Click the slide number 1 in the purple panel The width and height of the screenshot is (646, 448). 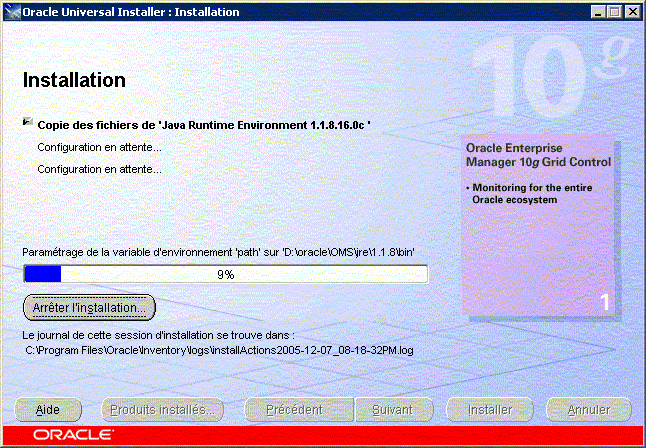[x=605, y=301]
